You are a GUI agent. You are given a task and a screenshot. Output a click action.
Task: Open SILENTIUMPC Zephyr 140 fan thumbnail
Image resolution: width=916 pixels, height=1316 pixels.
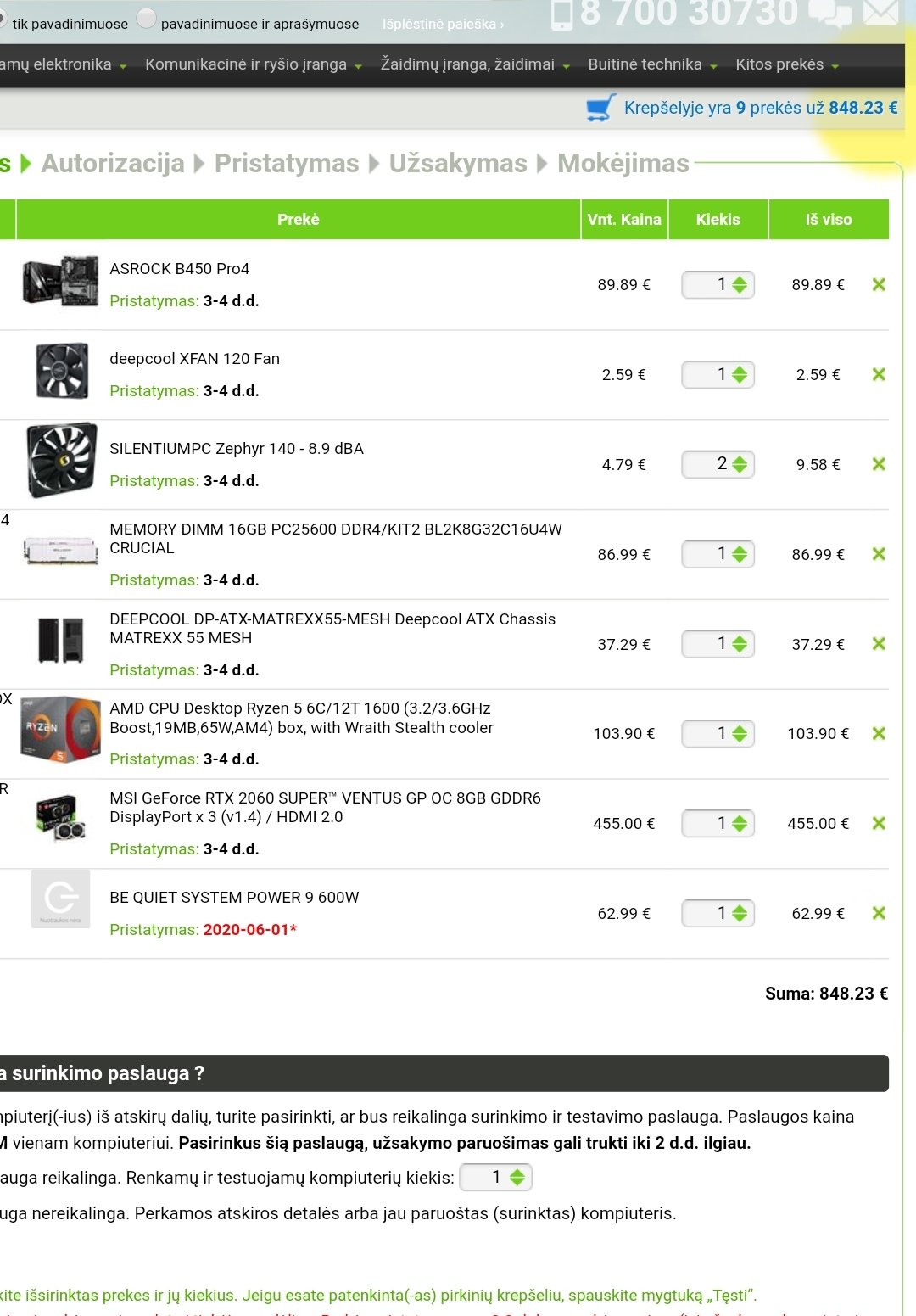pyautogui.click(x=61, y=460)
